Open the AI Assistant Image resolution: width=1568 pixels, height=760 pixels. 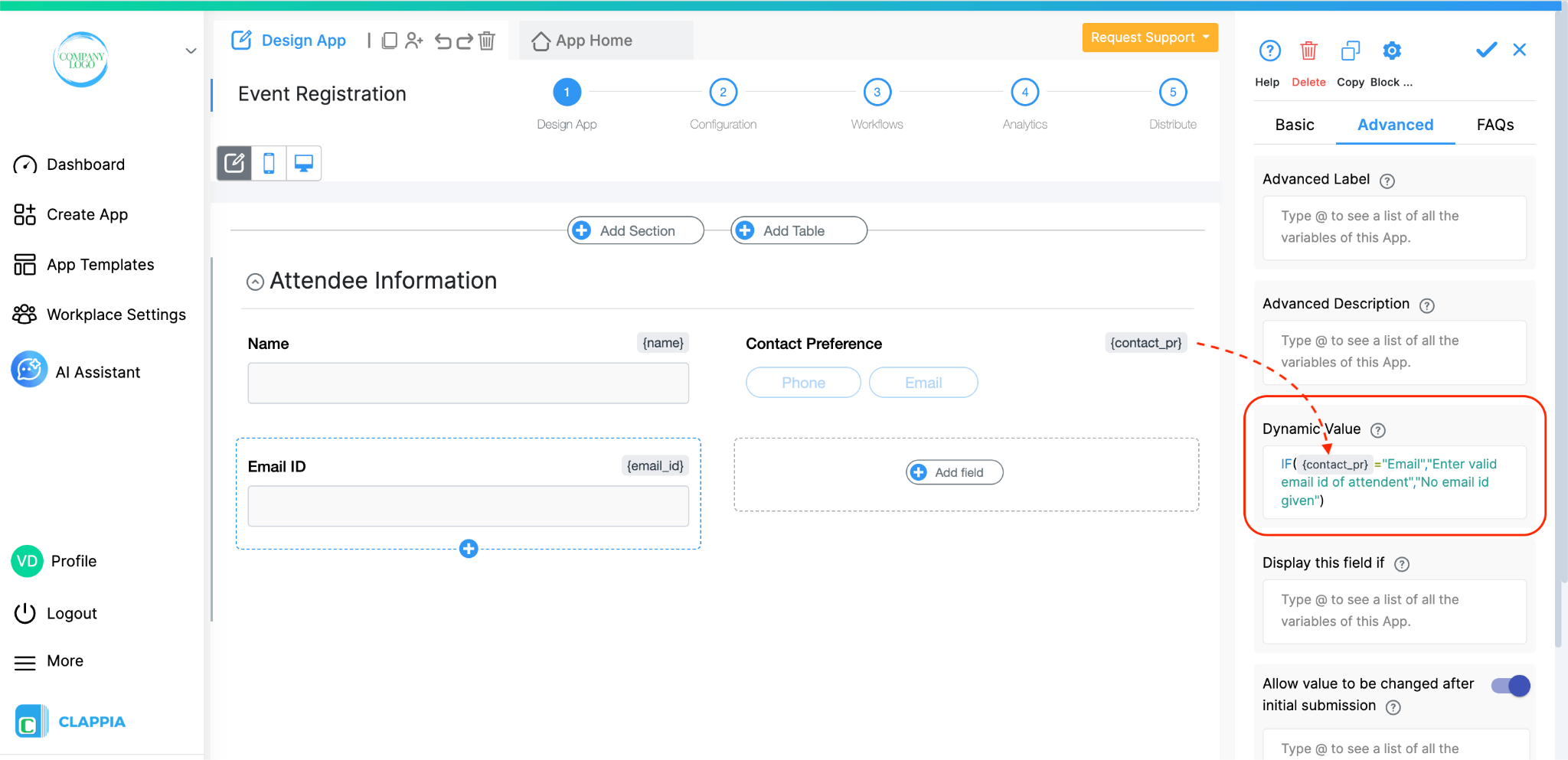coord(76,371)
